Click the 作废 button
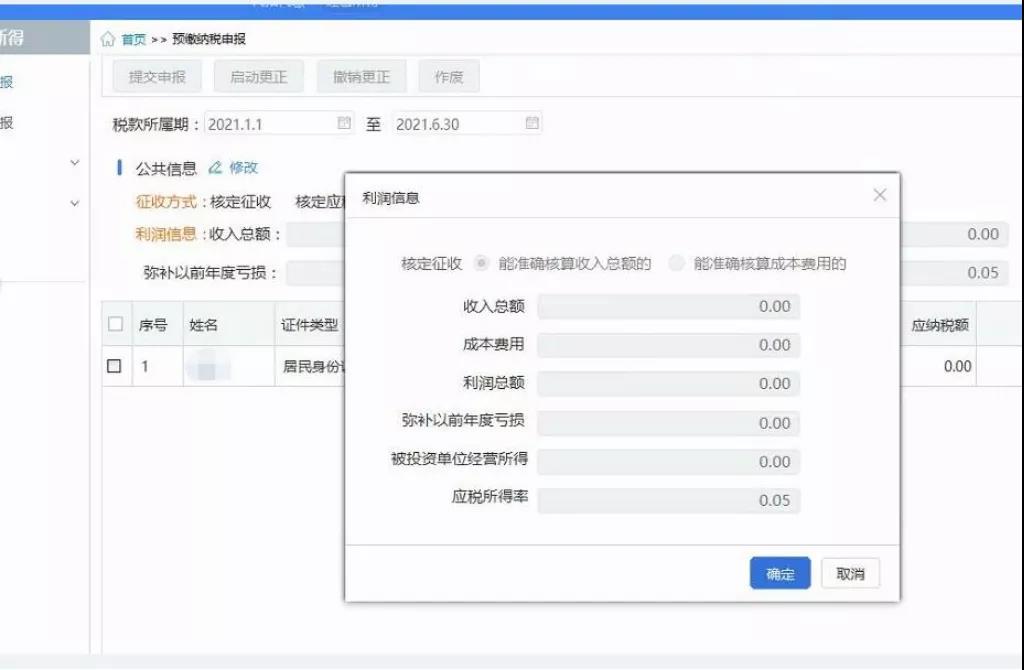1024x670 pixels. click(x=448, y=77)
